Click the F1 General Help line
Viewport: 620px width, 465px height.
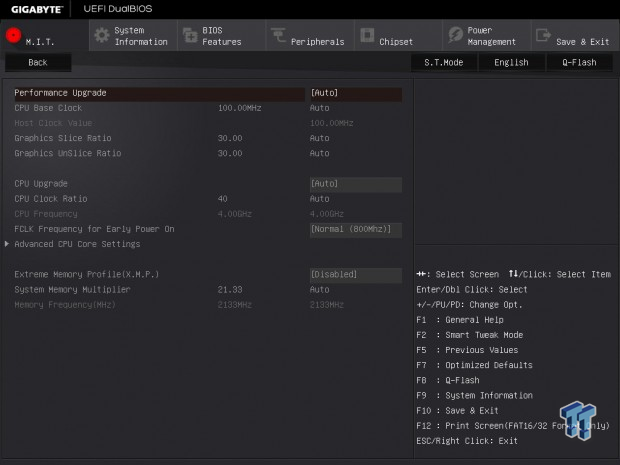(x=460, y=320)
